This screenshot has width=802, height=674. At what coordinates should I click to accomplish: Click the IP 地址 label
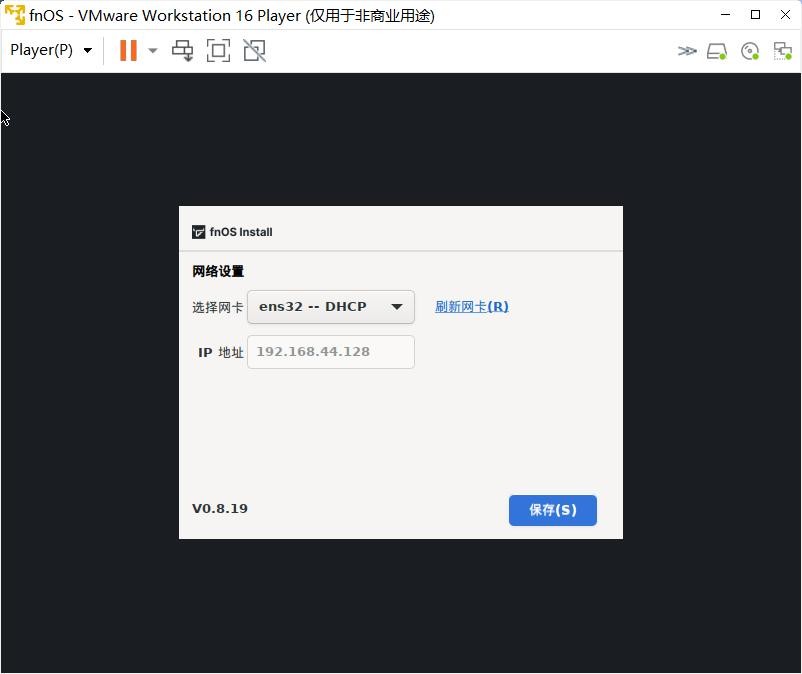tap(220, 352)
